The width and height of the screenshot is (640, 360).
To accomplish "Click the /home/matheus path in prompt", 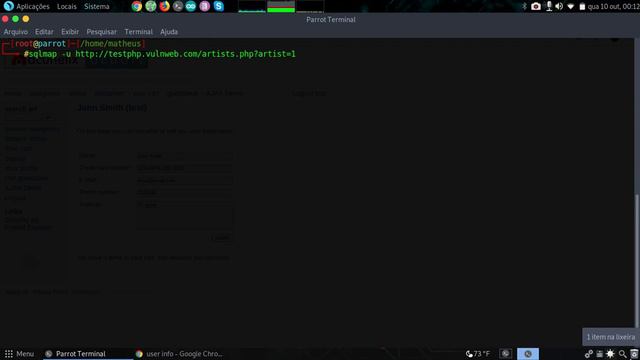I will pyautogui.click(x=111, y=44).
